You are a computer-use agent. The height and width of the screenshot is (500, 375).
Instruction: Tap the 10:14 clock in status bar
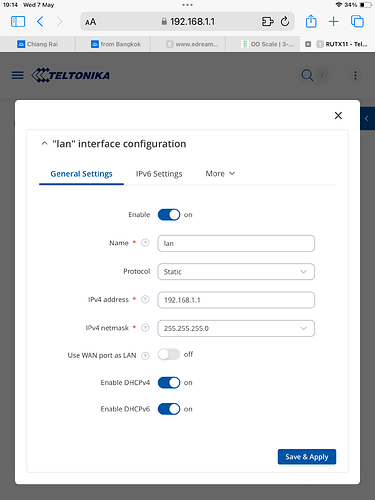[10, 5]
